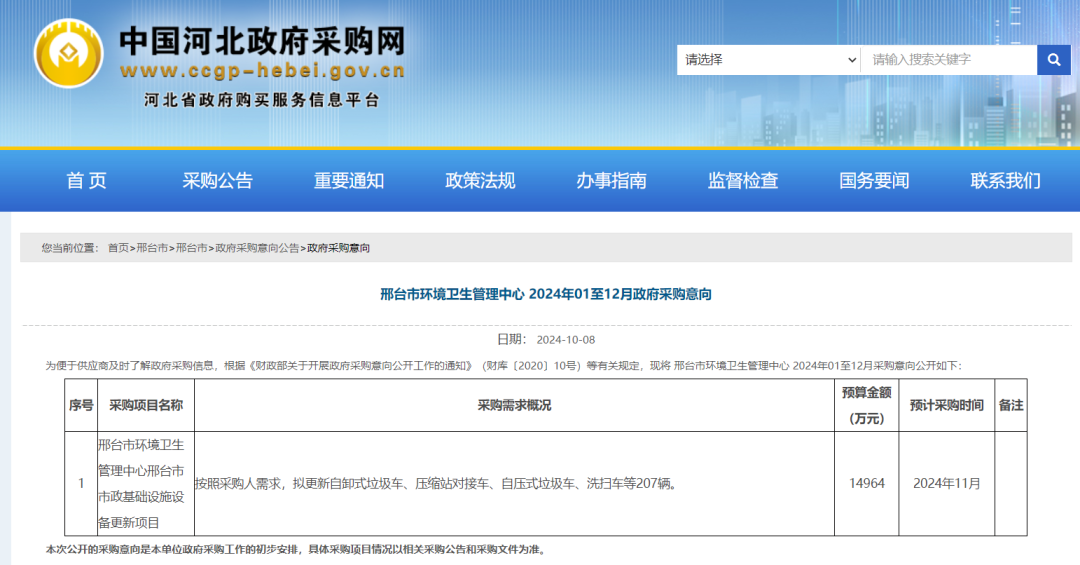1080x565 pixels.
Task: Open the 请选择 category dropdown
Action: pyautogui.click(x=769, y=60)
